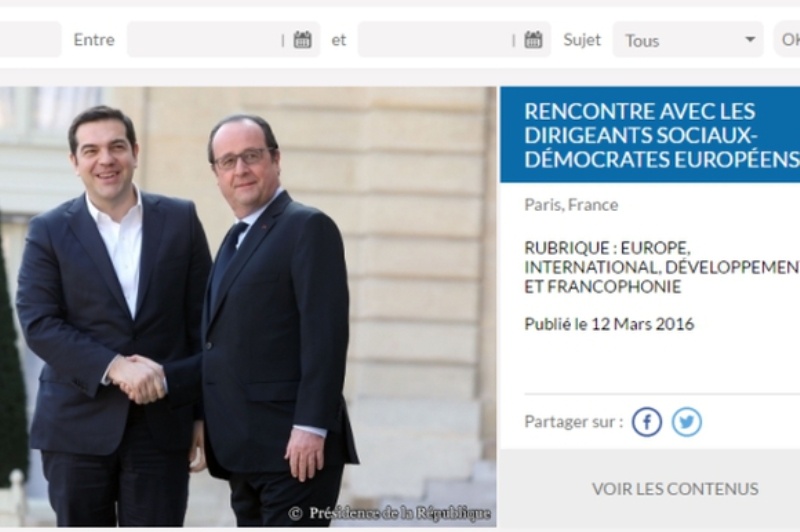800x532 pixels.
Task: Open the Sujet dropdown showing Tous
Action: (688, 39)
